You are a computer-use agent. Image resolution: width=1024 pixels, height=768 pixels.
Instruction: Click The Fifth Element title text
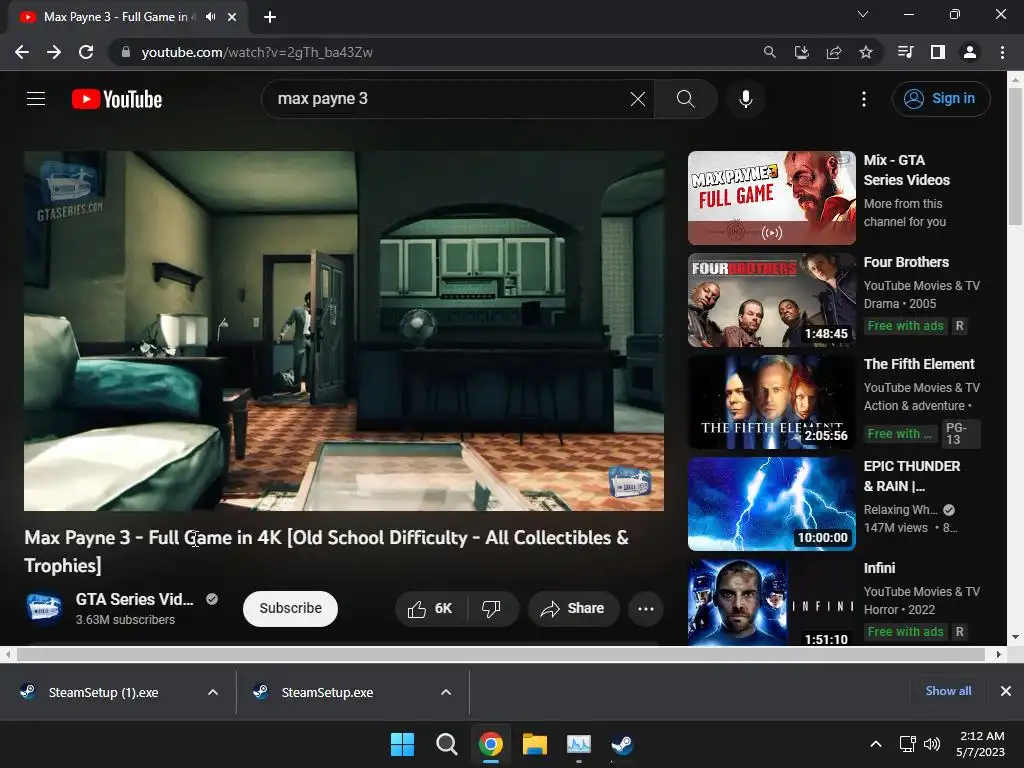point(919,364)
